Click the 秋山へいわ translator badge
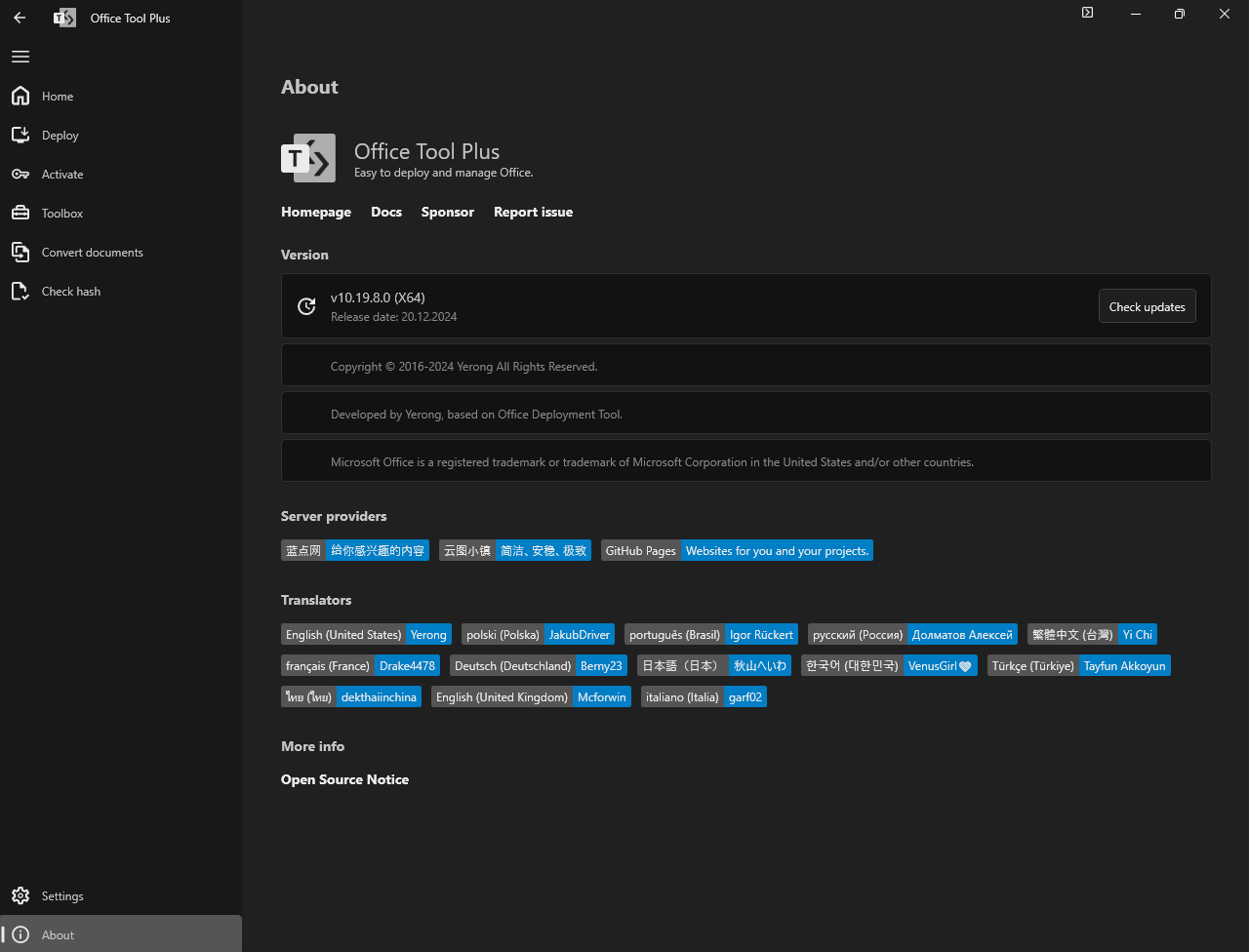Screen dimensions: 1249x952 point(714,665)
